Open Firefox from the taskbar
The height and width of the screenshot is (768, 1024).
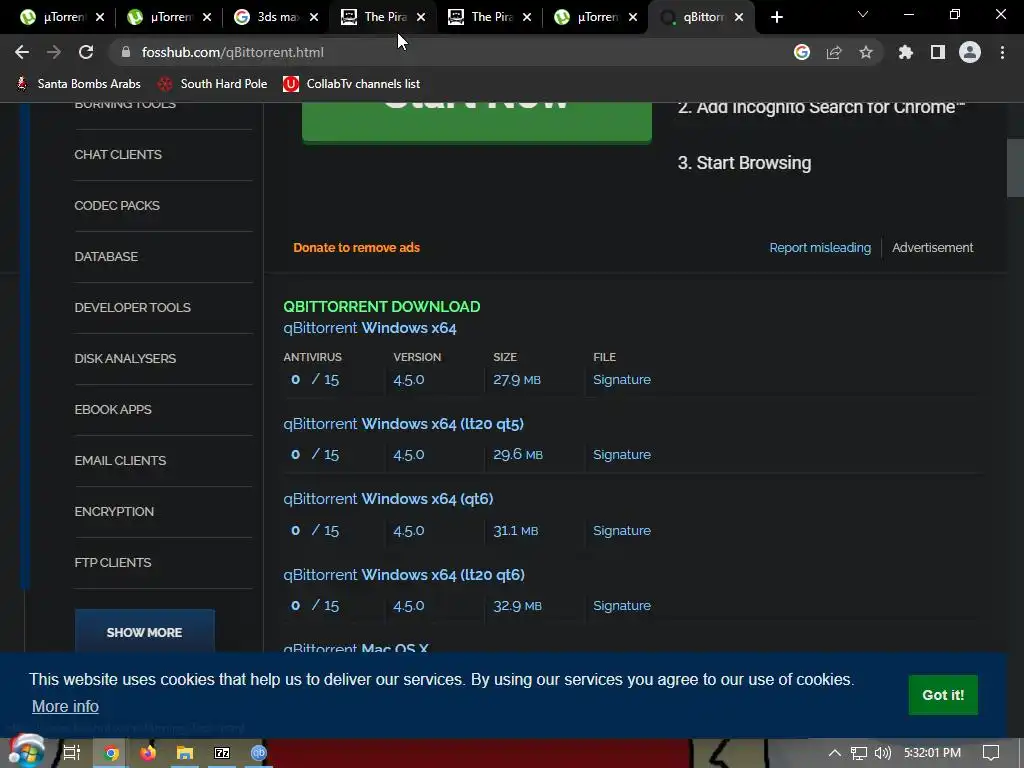(x=148, y=753)
